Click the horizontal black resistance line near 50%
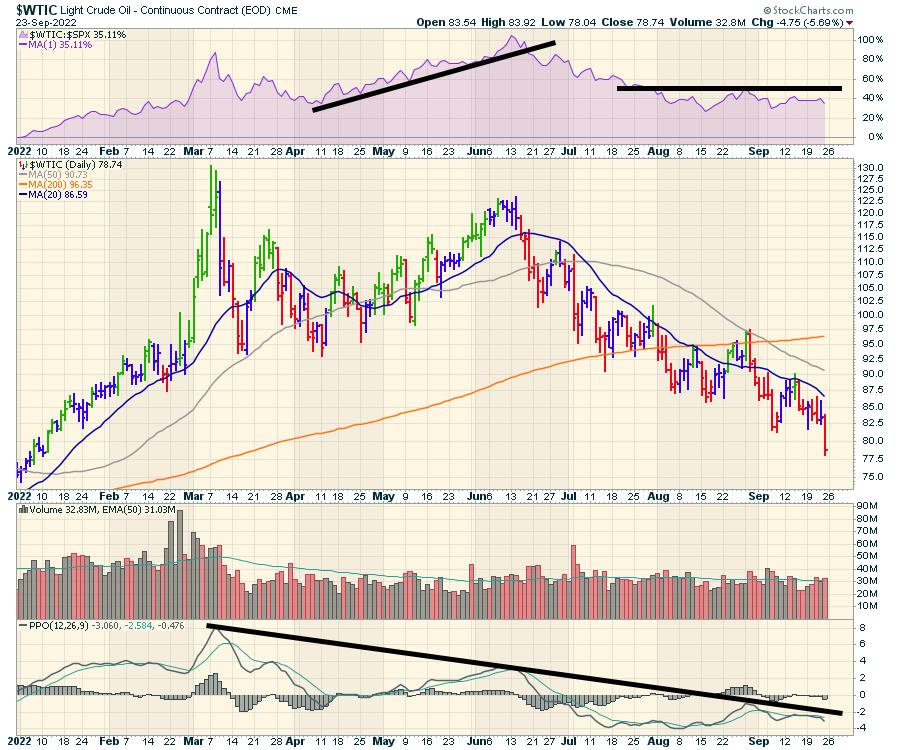This screenshot has width=900, height=750. tap(729, 88)
